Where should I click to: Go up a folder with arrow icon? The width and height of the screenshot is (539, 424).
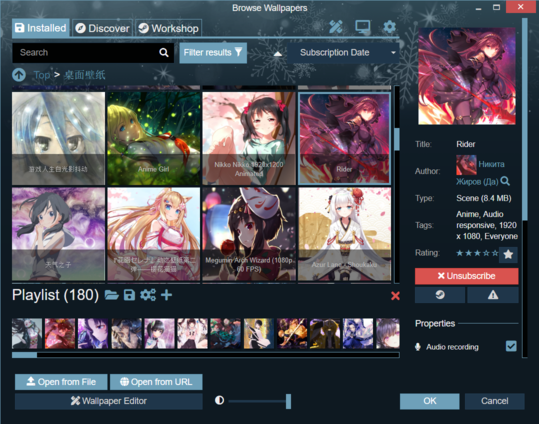click(x=19, y=75)
